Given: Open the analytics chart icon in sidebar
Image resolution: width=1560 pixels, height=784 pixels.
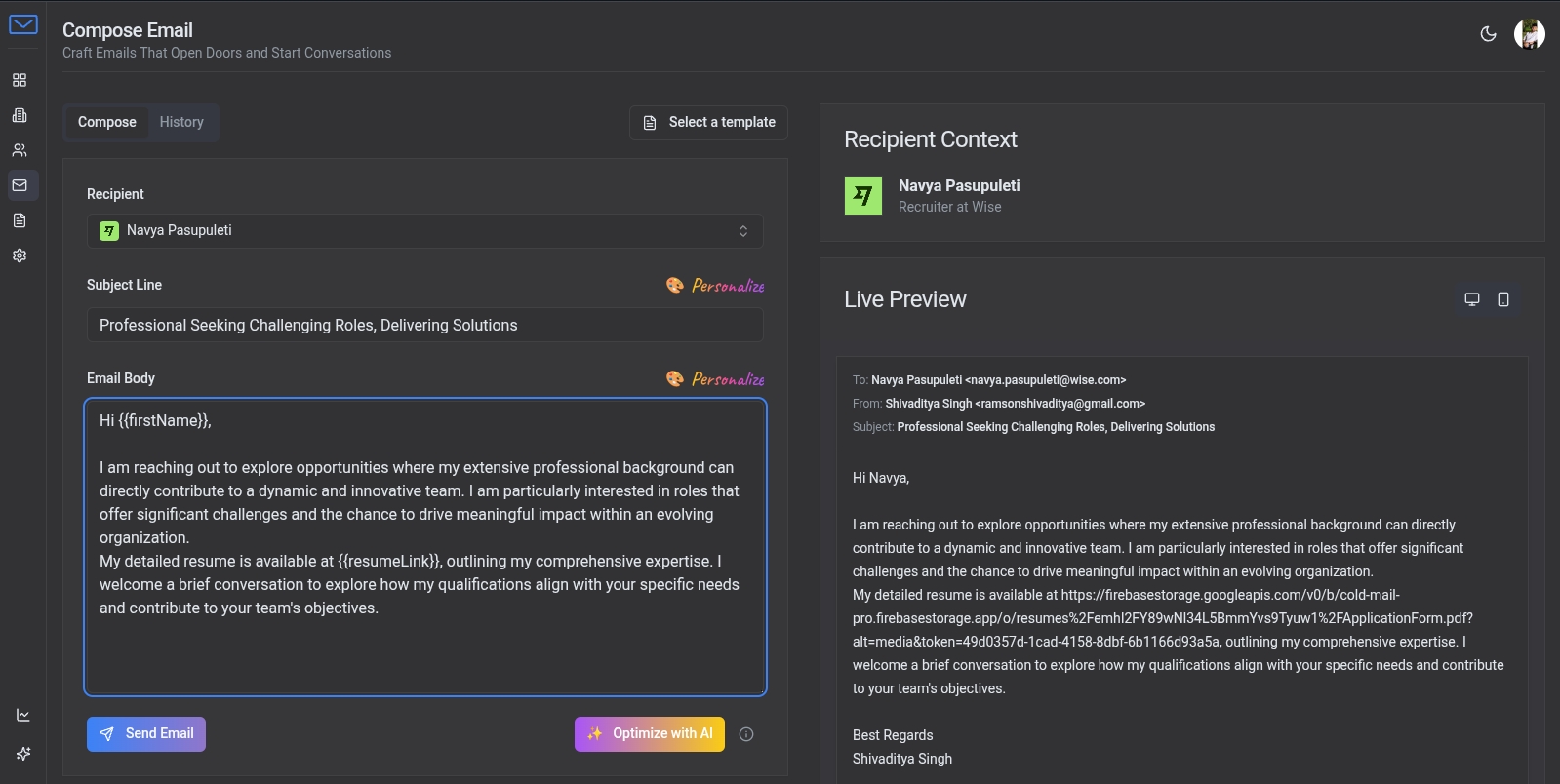Looking at the screenshot, I should point(23,715).
